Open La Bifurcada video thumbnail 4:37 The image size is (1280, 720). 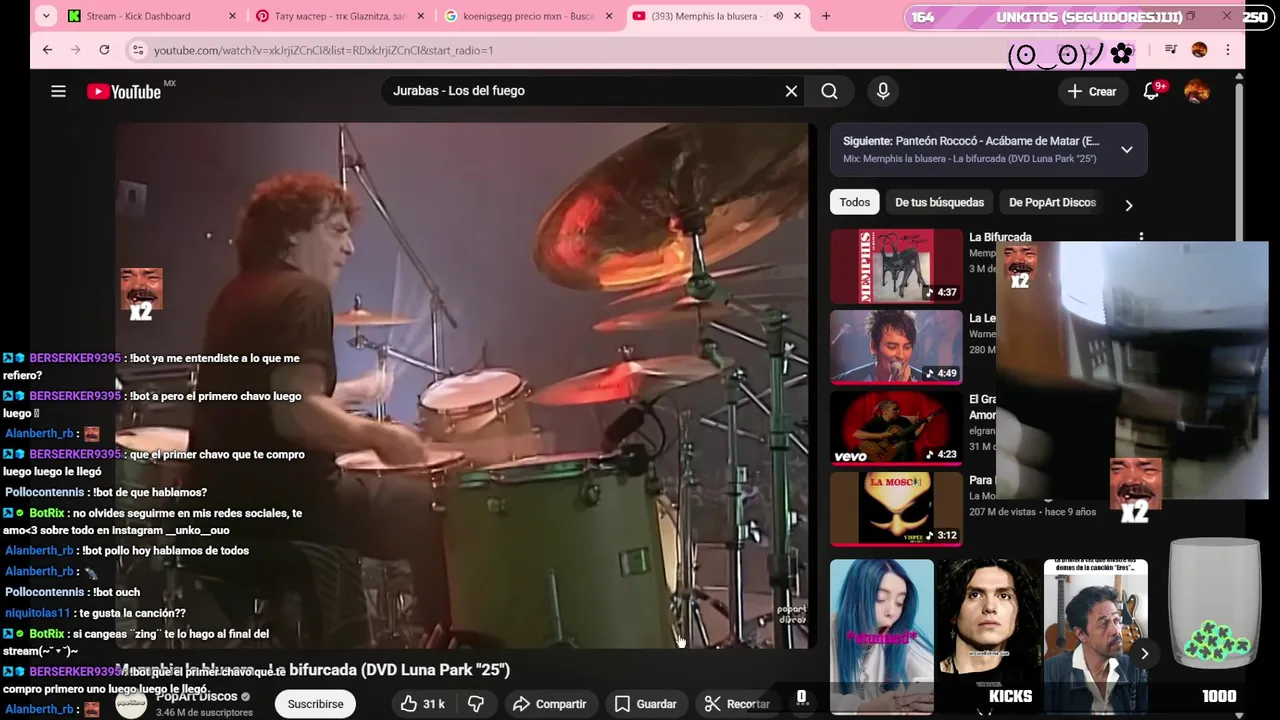[x=896, y=266]
